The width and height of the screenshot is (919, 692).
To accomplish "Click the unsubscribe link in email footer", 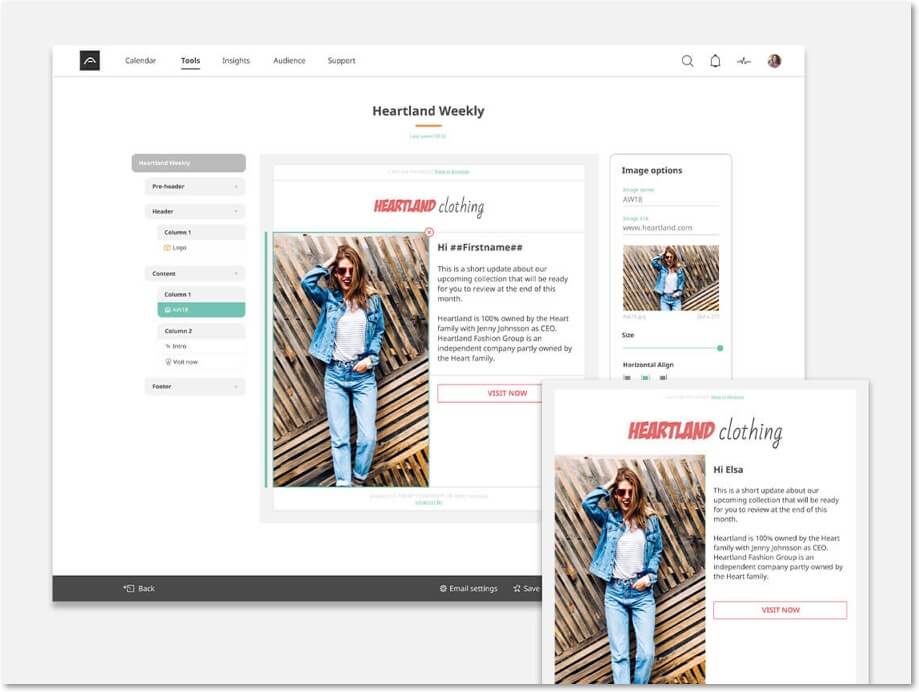I will (x=429, y=503).
